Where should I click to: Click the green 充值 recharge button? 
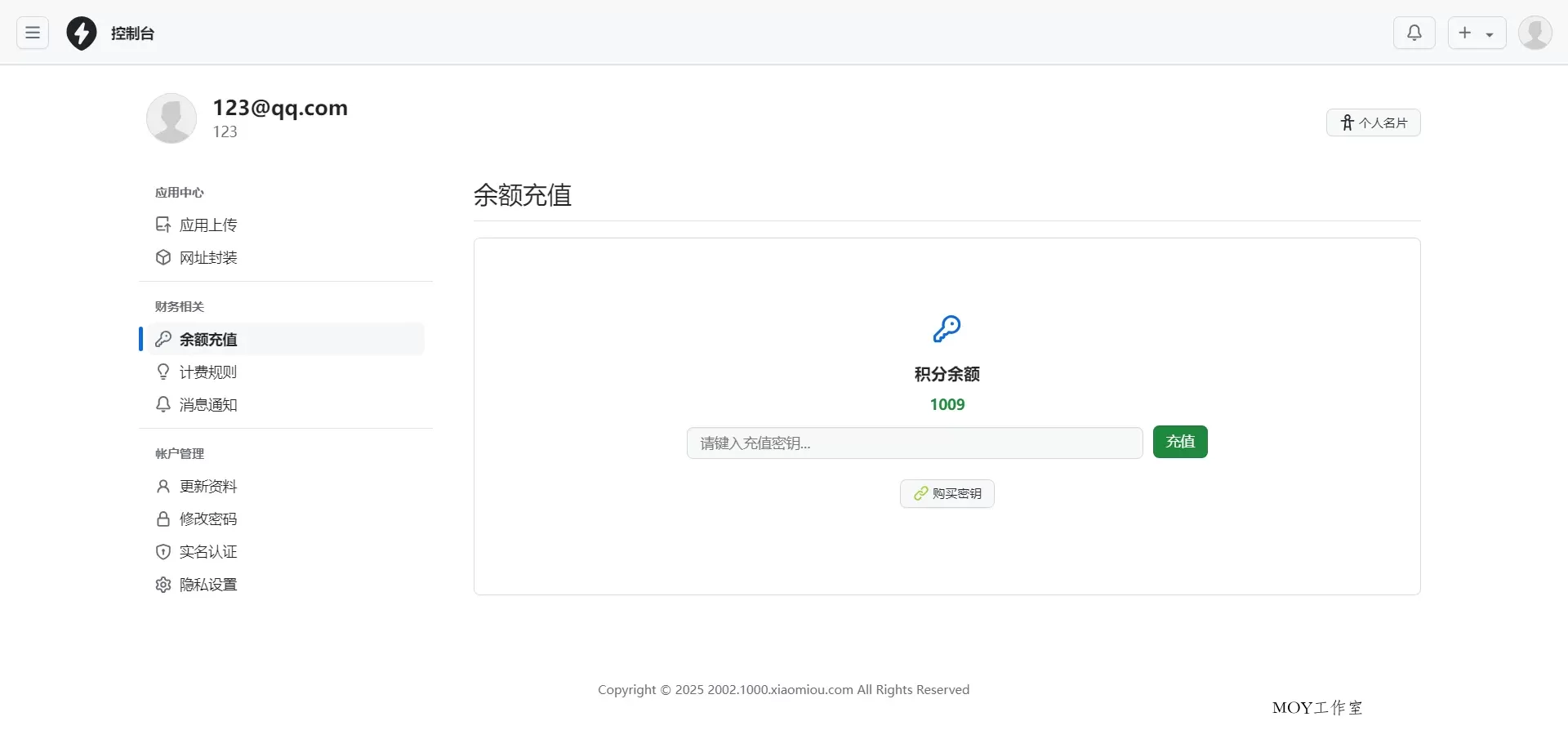1179,442
